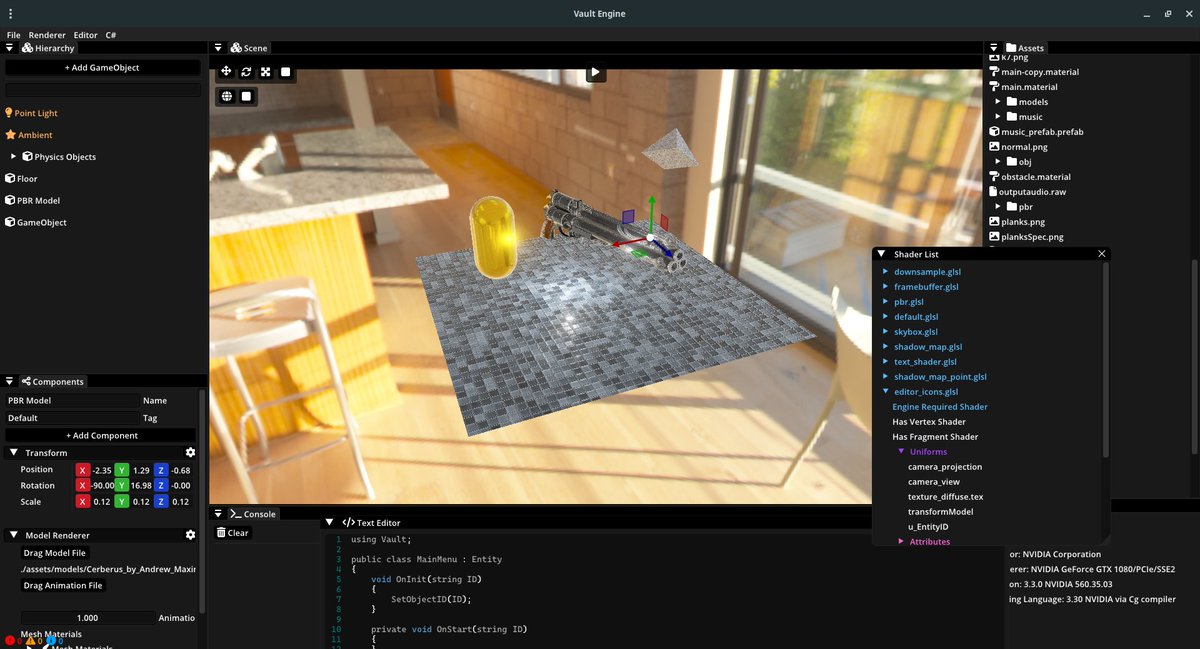Screen dimensions: 1200x649
Task: Open the Editor menu
Action: click(x=86, y=35)
